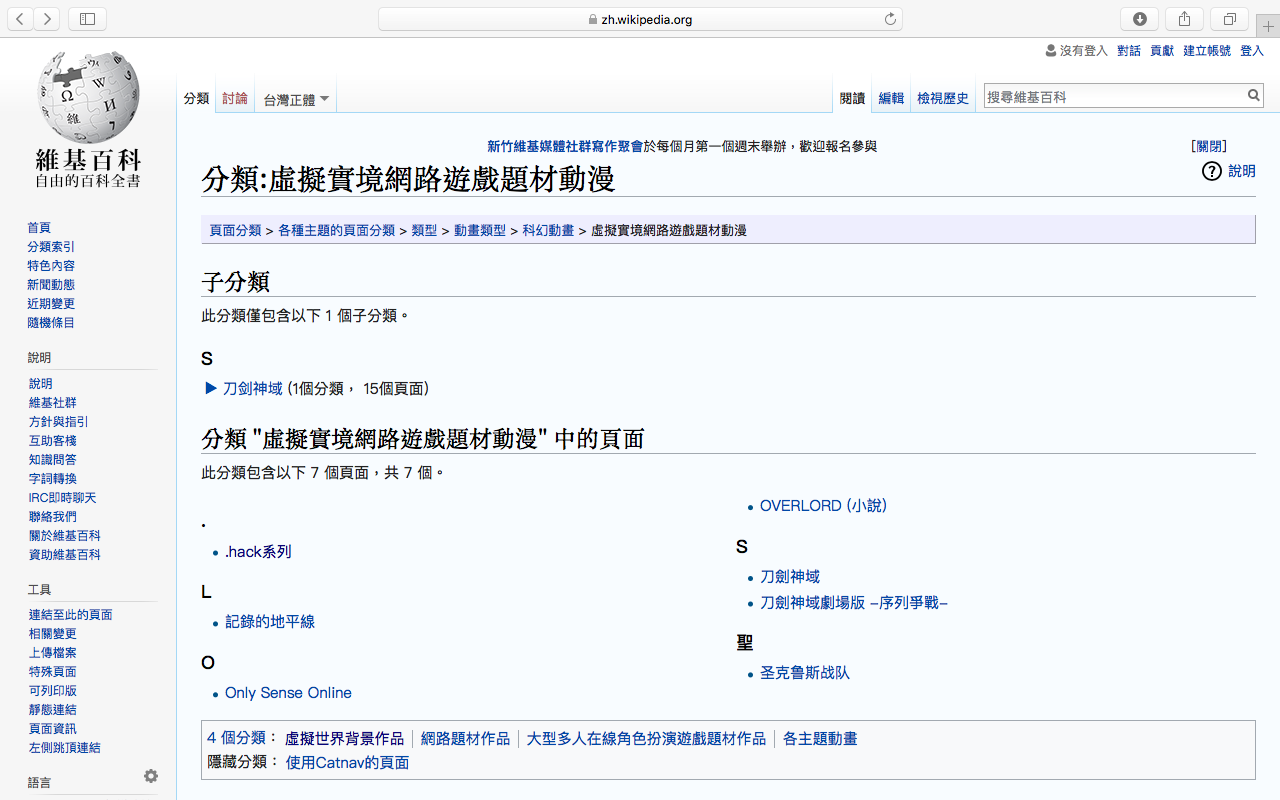Open the 說明 help link near title

(1242, 171)
